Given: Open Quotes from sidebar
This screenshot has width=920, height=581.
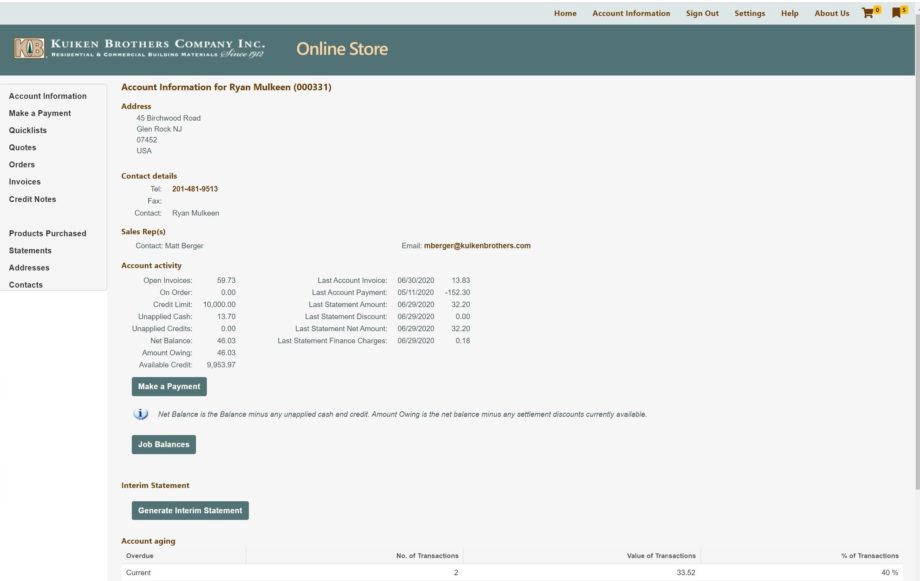Looking at the screenshot, I should tap(22, 147).
